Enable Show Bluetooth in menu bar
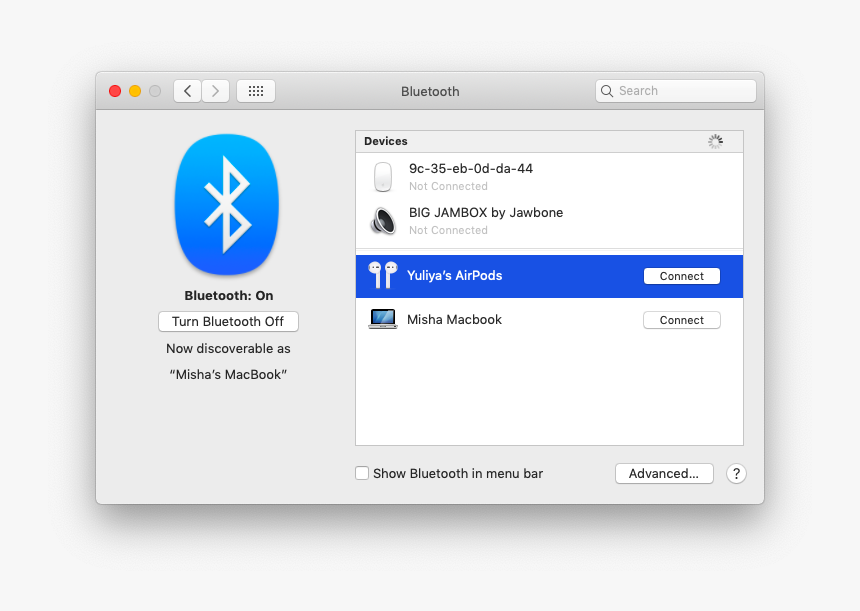The width and height of the screenshot is (860, 611). [362, 472]
